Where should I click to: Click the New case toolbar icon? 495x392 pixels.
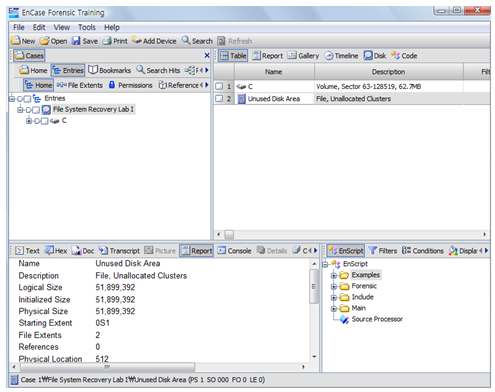[23, 41]
